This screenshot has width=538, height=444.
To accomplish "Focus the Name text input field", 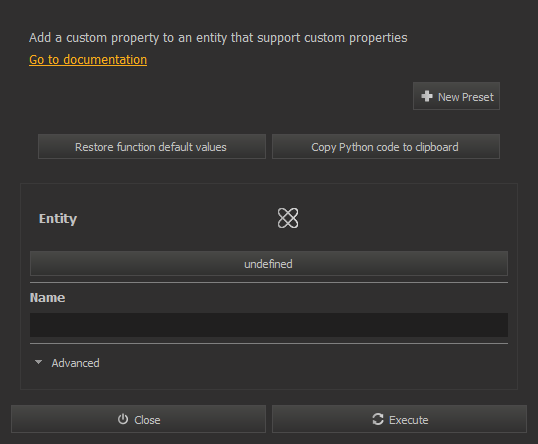I will 269,325.
